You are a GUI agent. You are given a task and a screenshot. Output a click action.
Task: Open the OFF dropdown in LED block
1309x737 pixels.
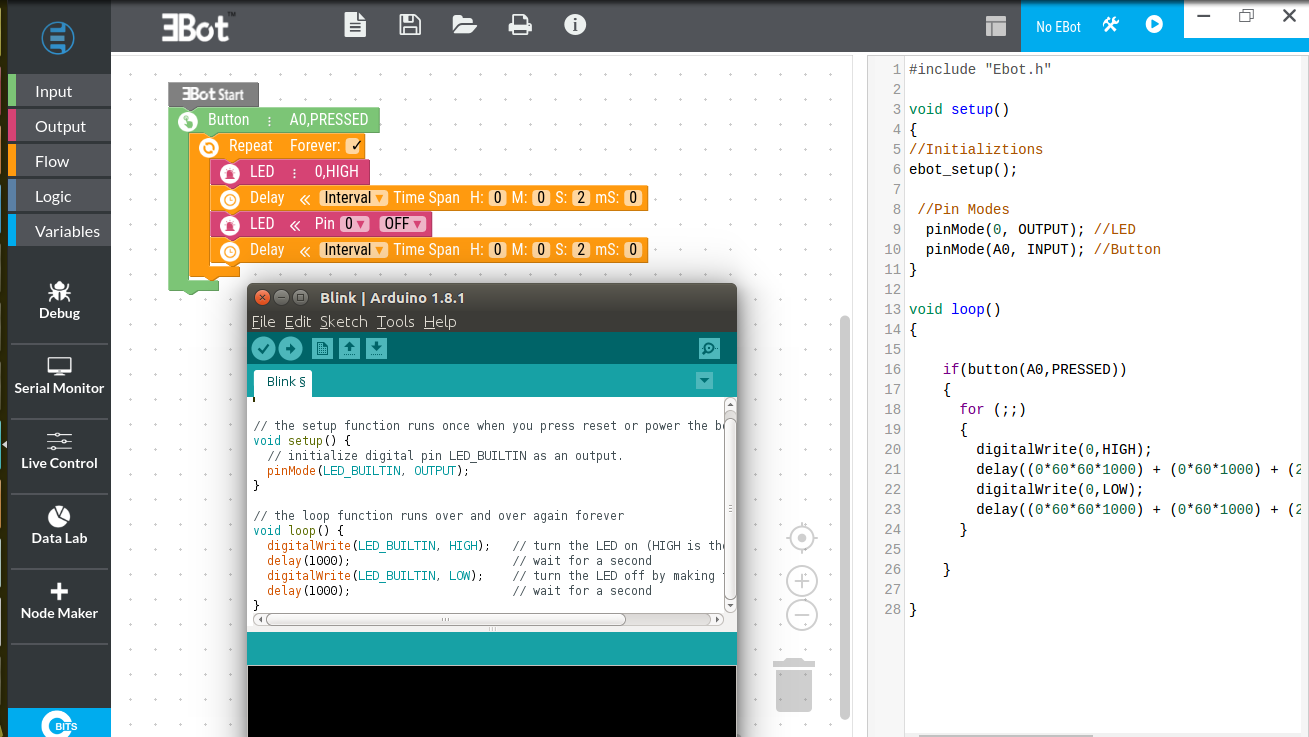tap(403, 224)
